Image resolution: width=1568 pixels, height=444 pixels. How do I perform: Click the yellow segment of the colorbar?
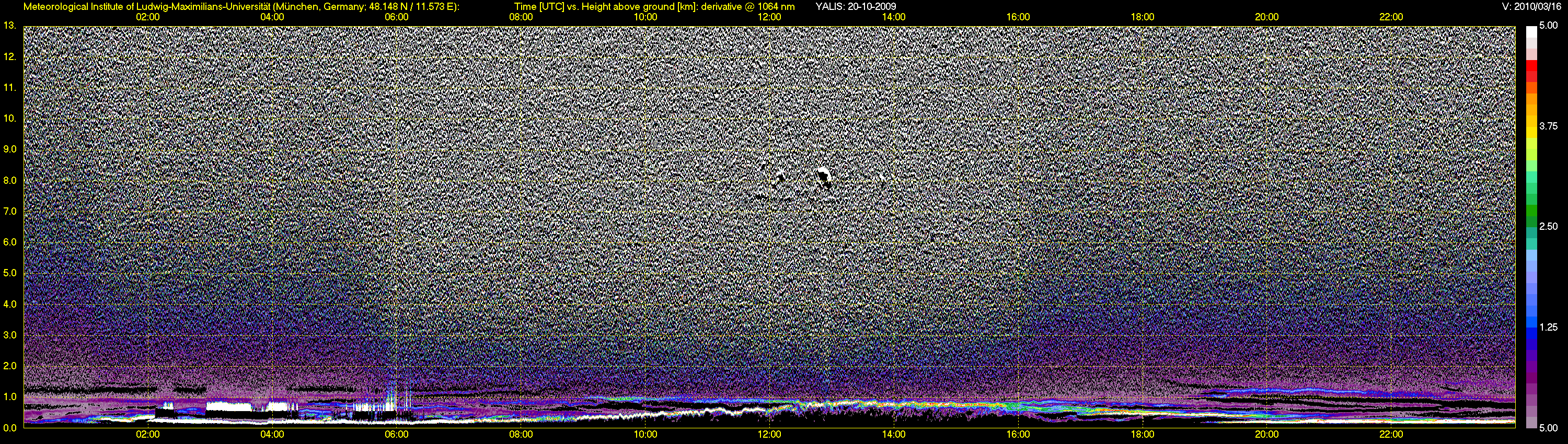point(1531,134)
